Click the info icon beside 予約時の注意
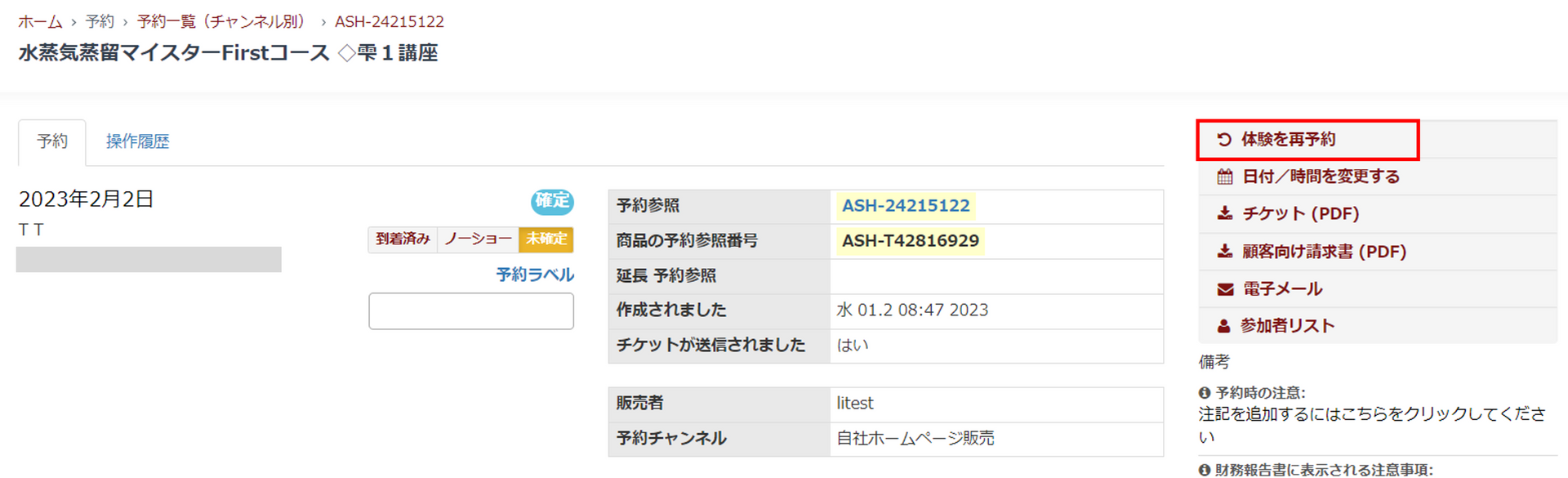This screenshot has height=478, width=1568. click(x=1205, y=393)
